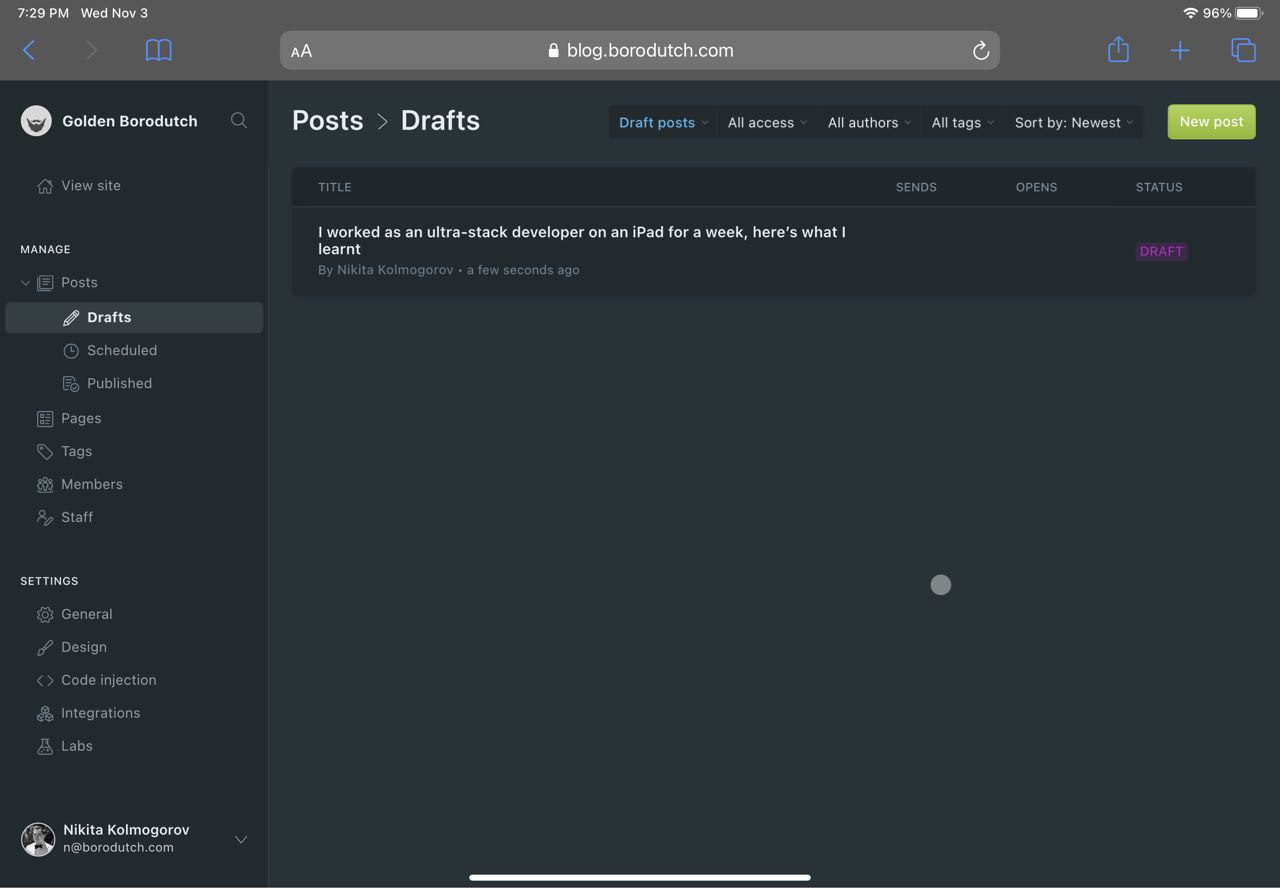
Task: Tap the battery indicator in status bar
Action: pyautogui.click(x=1250, y=13)
